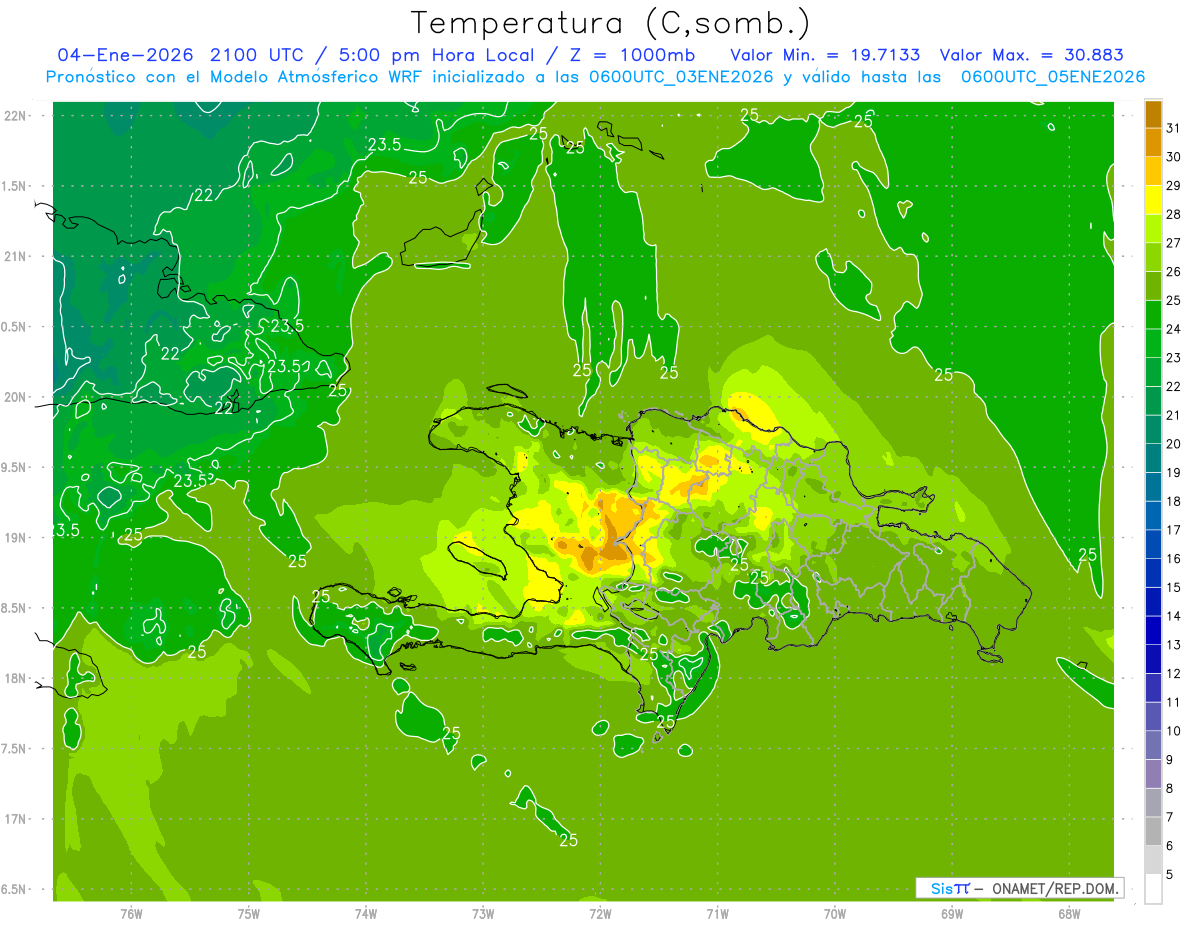Click the legend value 21
This screenshot has height=927, width=1200.
pyautogui.click(x=1174, y=415)
